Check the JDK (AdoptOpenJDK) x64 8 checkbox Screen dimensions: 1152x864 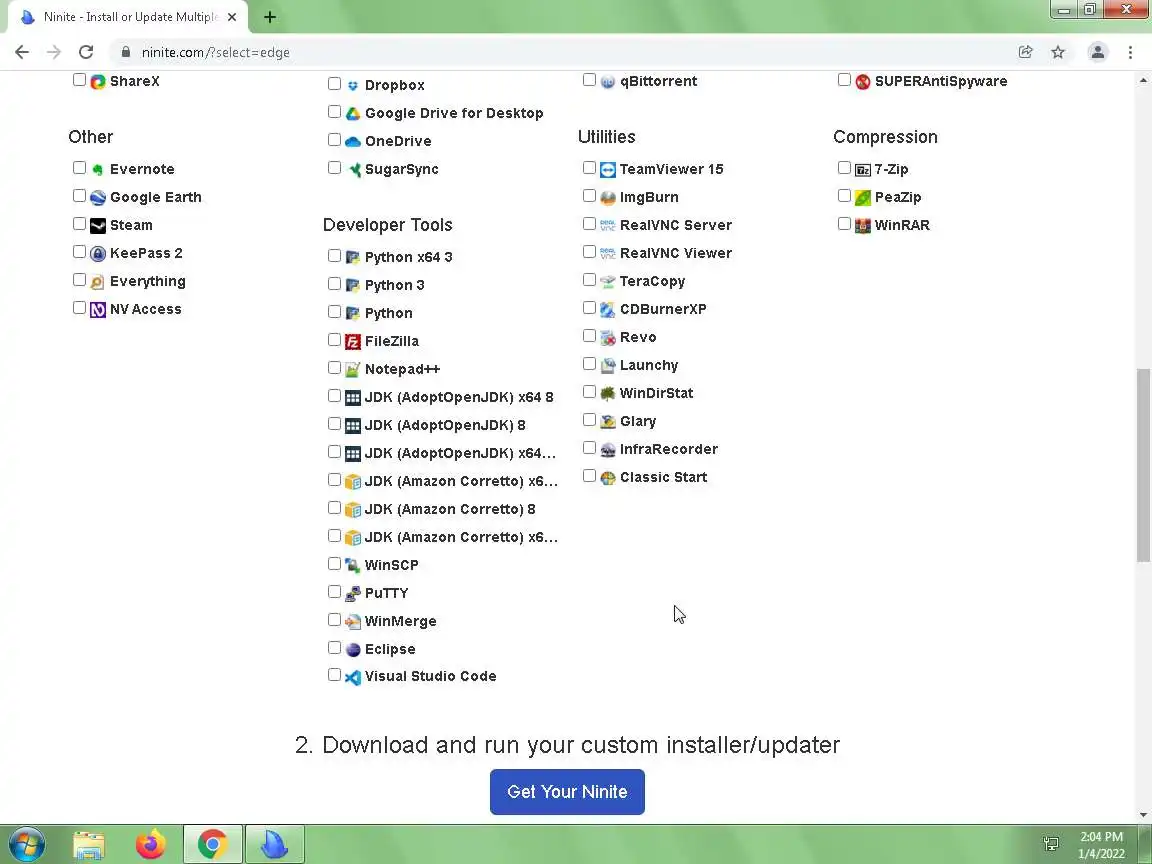point(334,396)
